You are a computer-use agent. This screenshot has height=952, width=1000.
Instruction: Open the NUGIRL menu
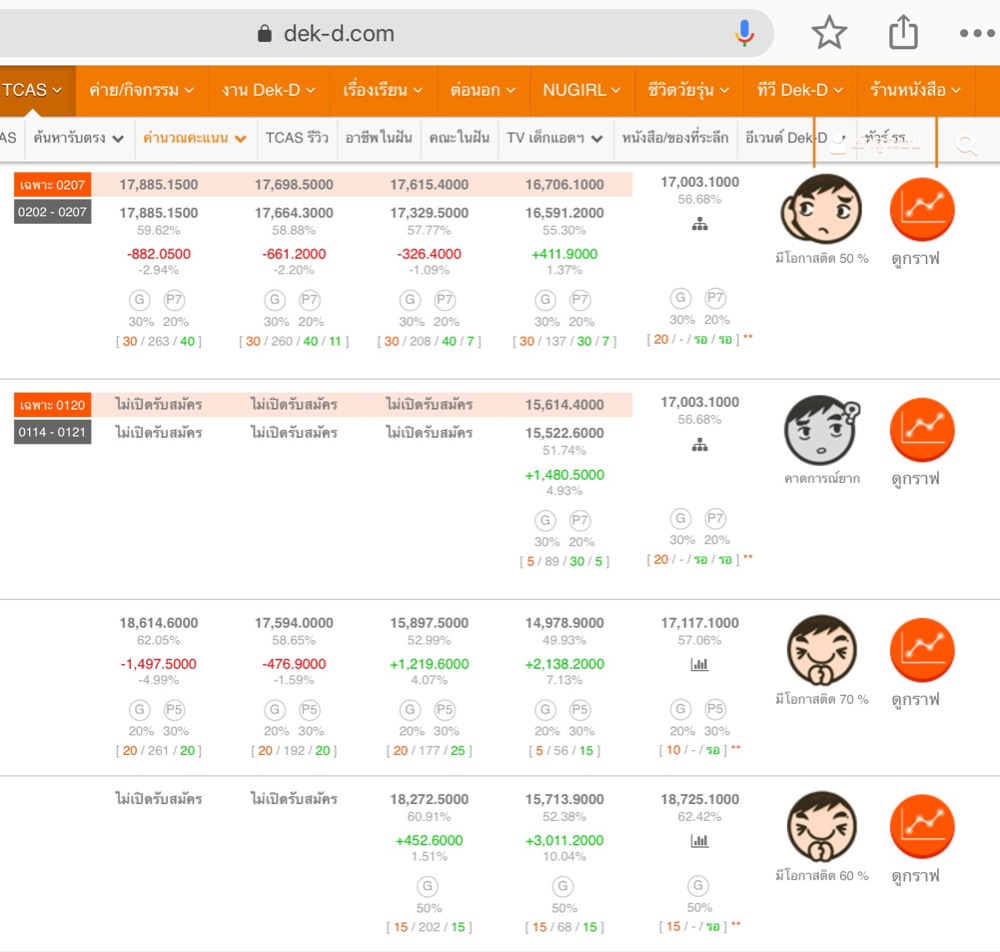point(582,90)
